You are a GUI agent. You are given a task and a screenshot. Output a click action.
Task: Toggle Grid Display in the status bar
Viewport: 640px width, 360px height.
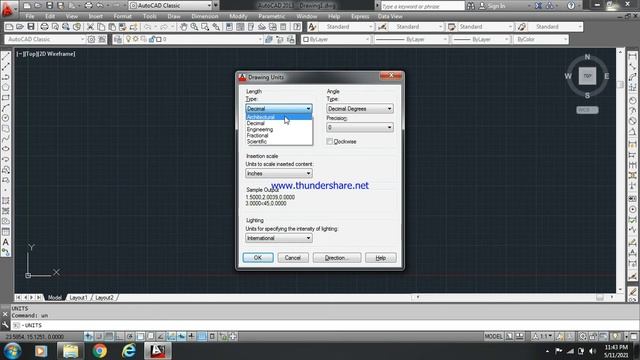[109, 336]
